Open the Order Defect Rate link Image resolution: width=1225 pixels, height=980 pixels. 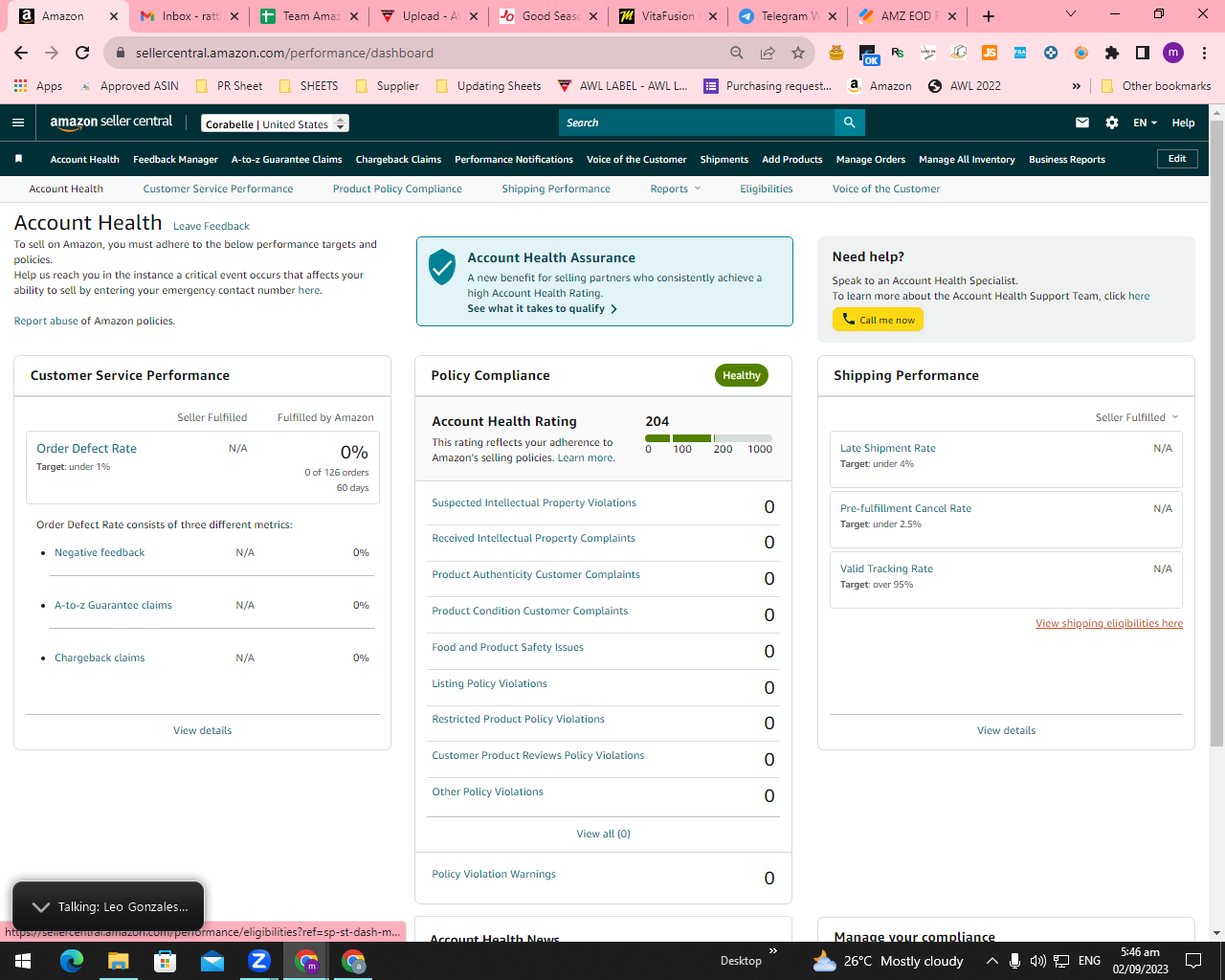point(86,448)
